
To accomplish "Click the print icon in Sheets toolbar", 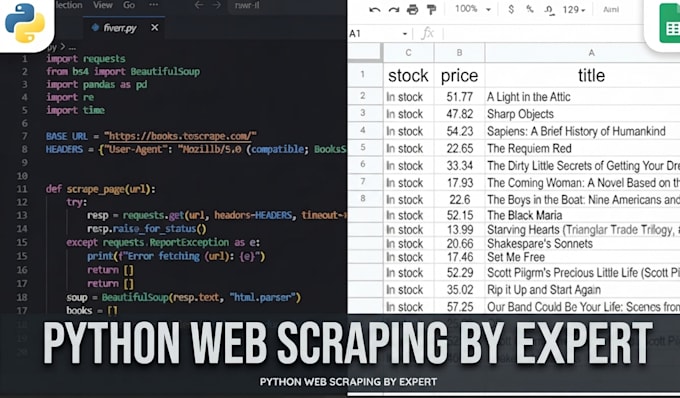I will 412,10.
